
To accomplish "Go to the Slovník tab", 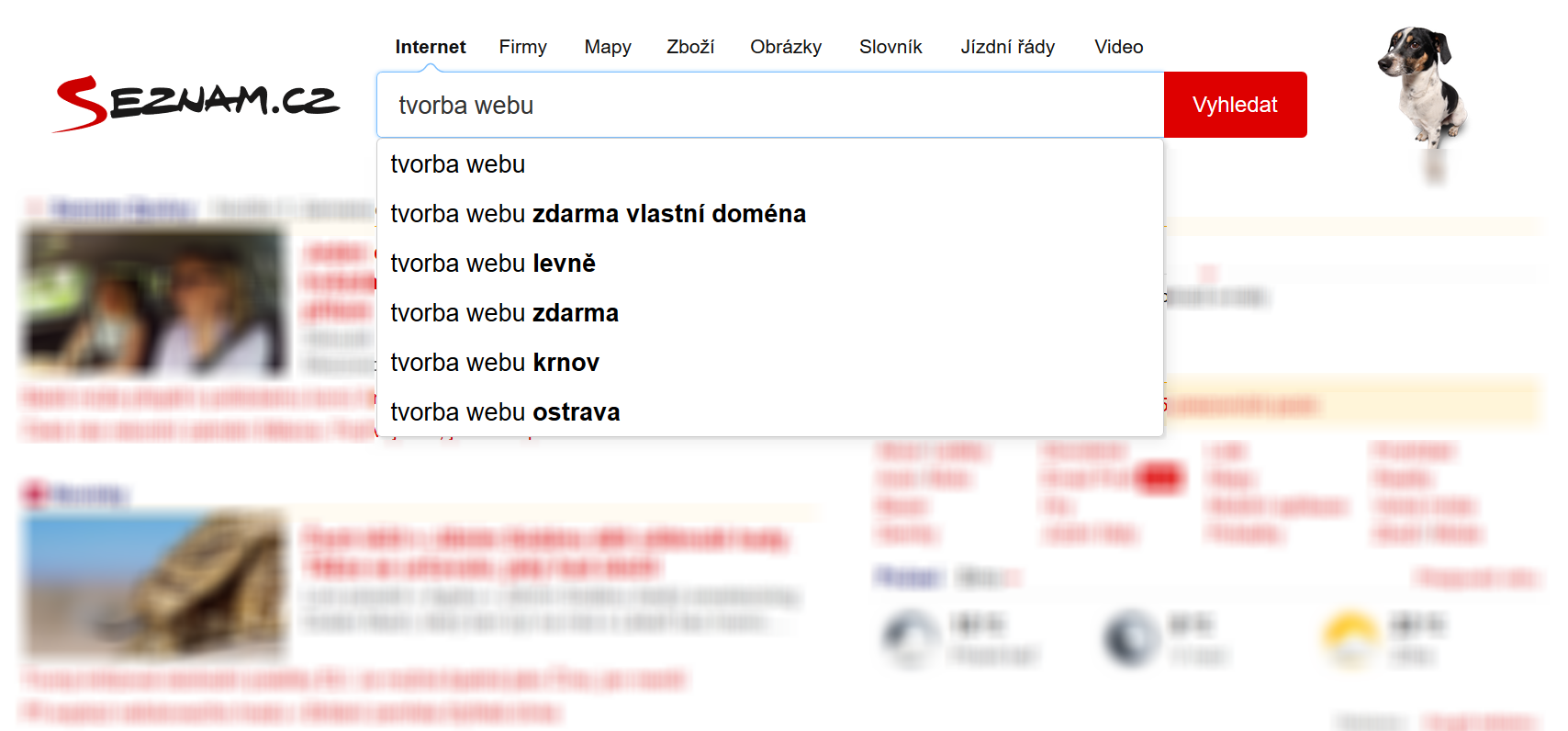I will 890,47.
